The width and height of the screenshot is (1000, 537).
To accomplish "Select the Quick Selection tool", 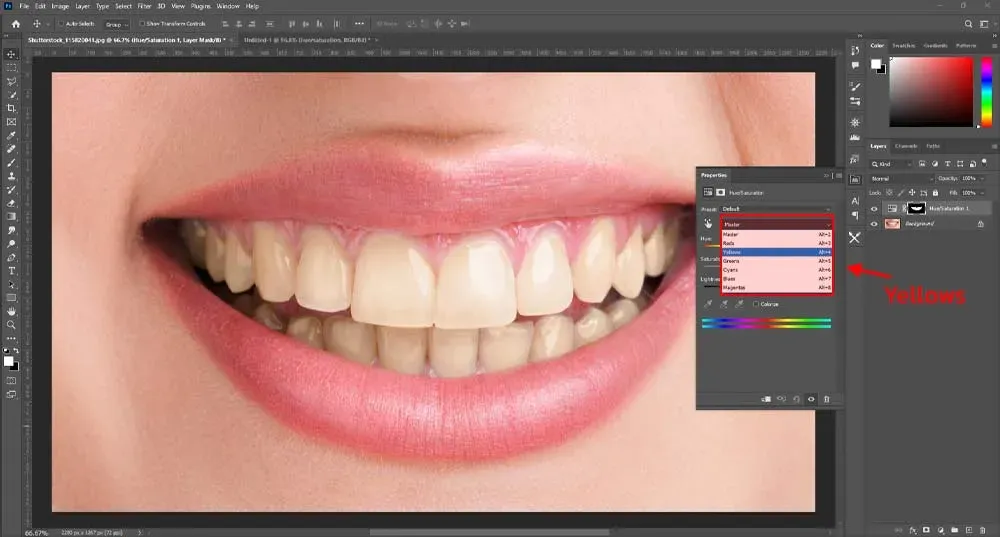I will pos(11,95).
